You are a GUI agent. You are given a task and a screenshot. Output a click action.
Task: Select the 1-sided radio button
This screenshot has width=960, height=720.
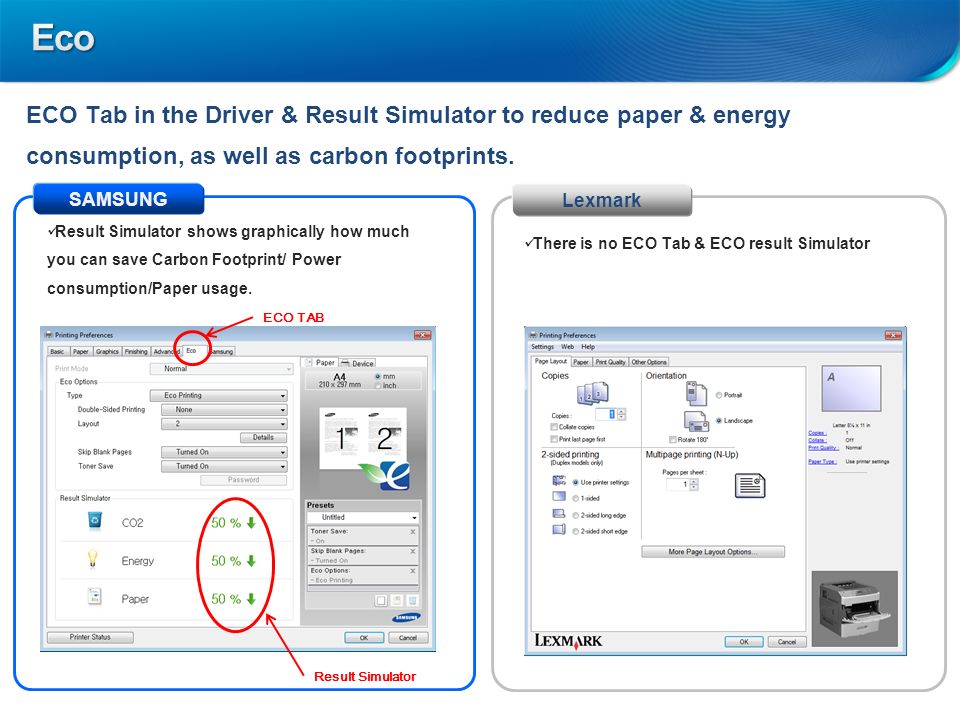click(576, 498)
